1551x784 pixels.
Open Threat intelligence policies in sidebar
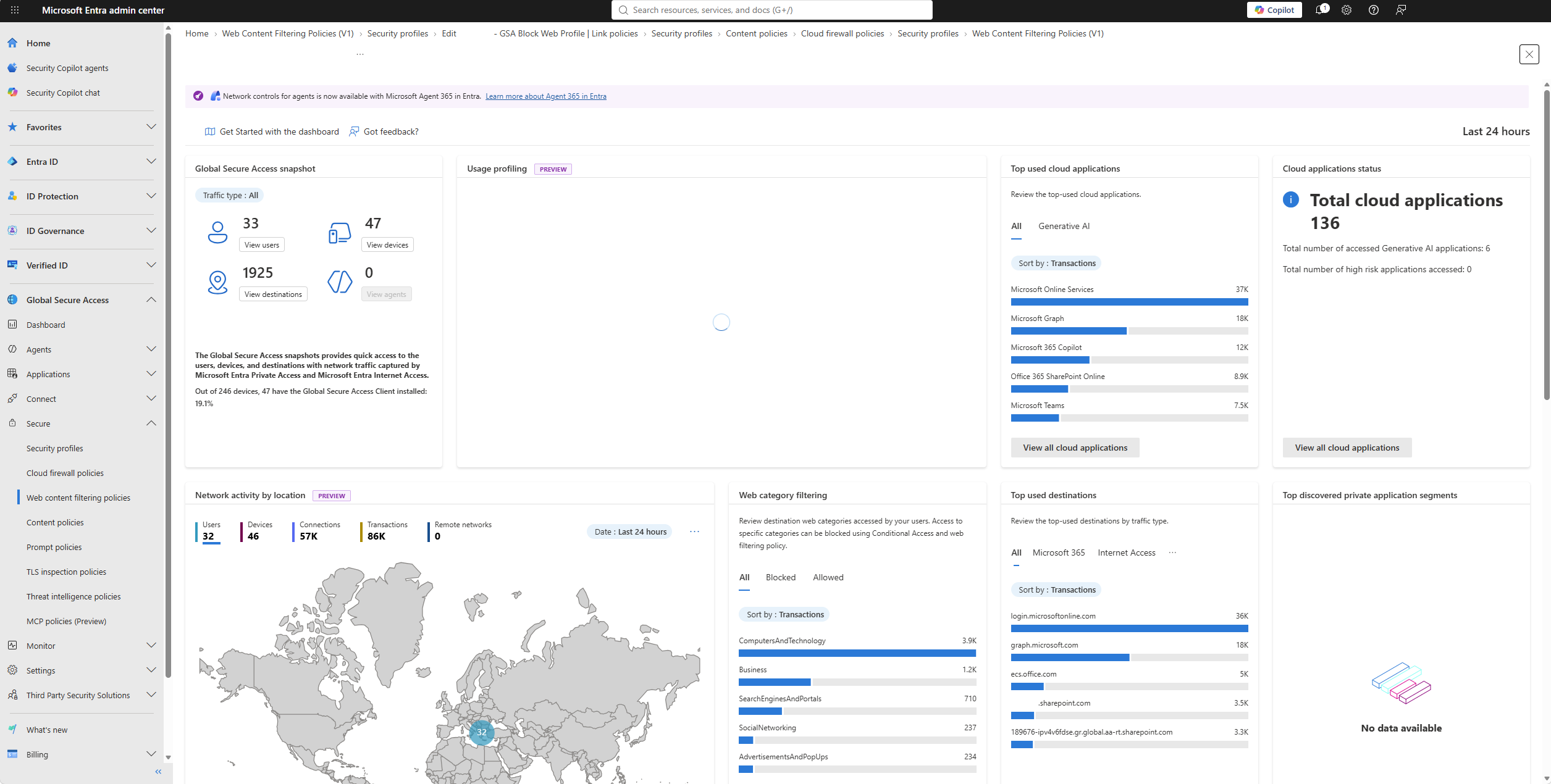[x=74, y=596]
